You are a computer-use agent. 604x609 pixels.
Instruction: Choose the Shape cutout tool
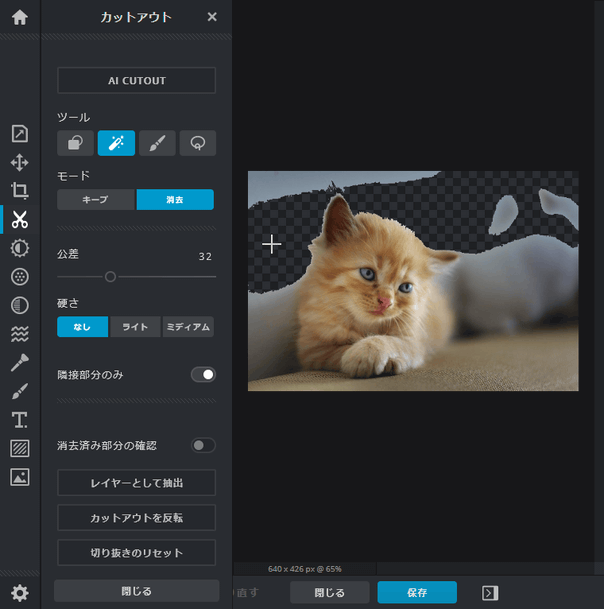[x=75, y=143]
